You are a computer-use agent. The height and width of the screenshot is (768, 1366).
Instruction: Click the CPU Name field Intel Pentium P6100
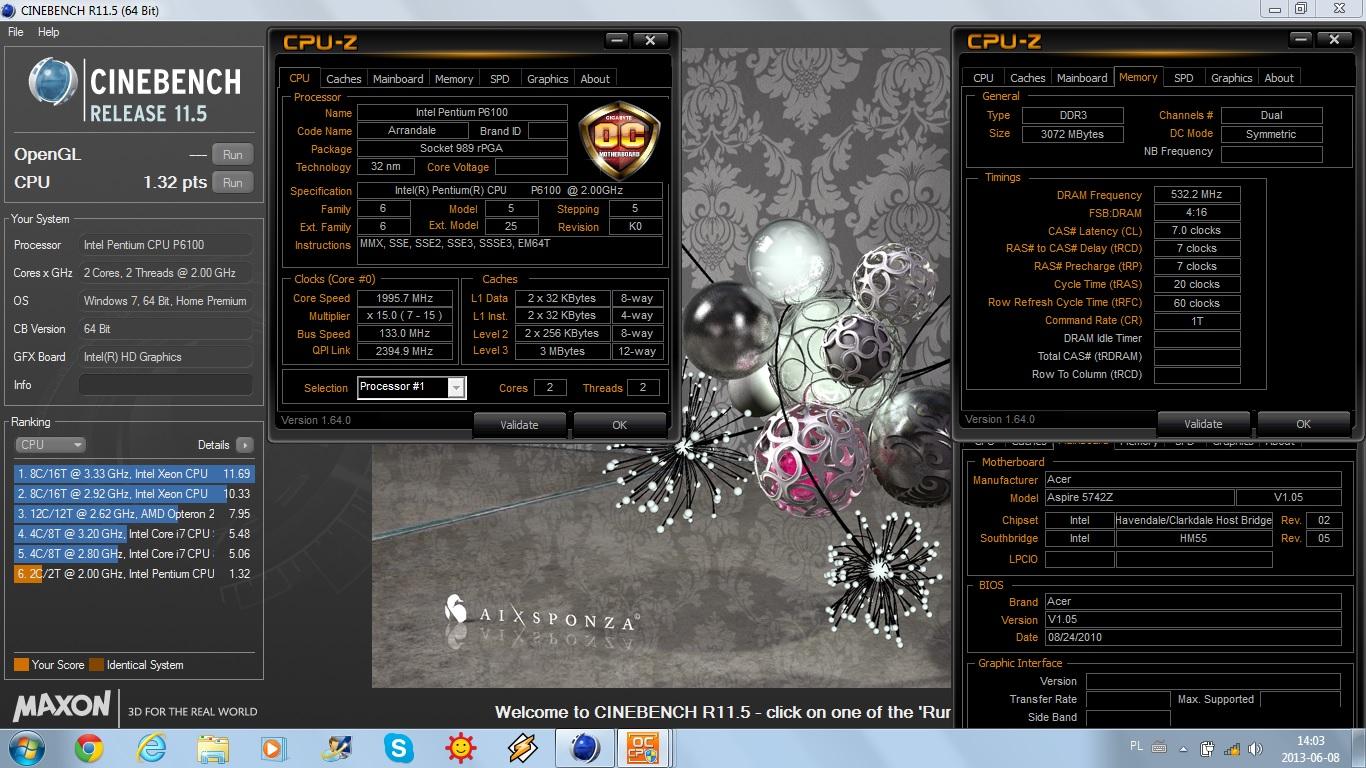(462, 113)
